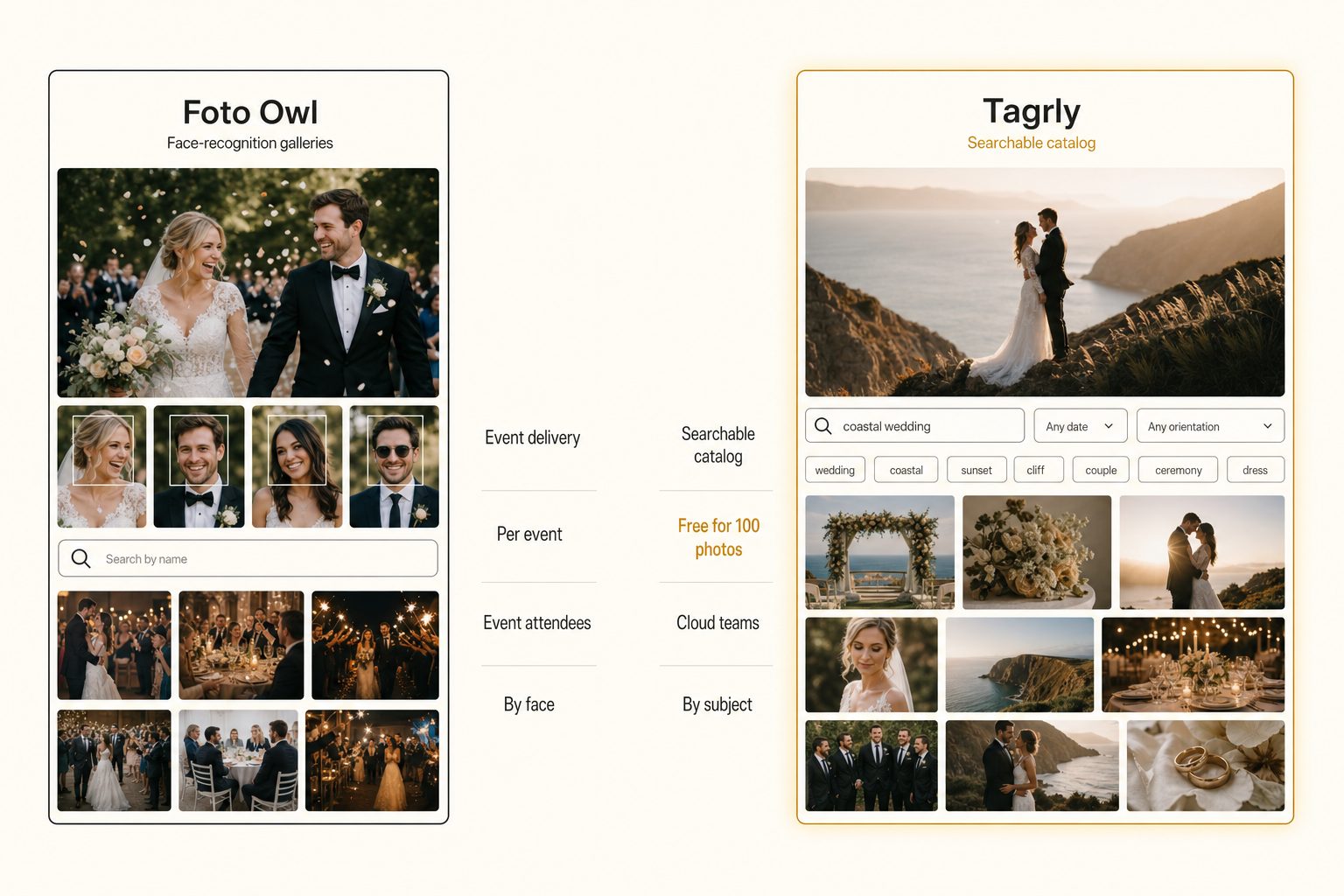Image resolution: width=1344 pixels, height=896 pixels.
Task: Select the 'cliff' tag chip
Action: click(1039, 470)
